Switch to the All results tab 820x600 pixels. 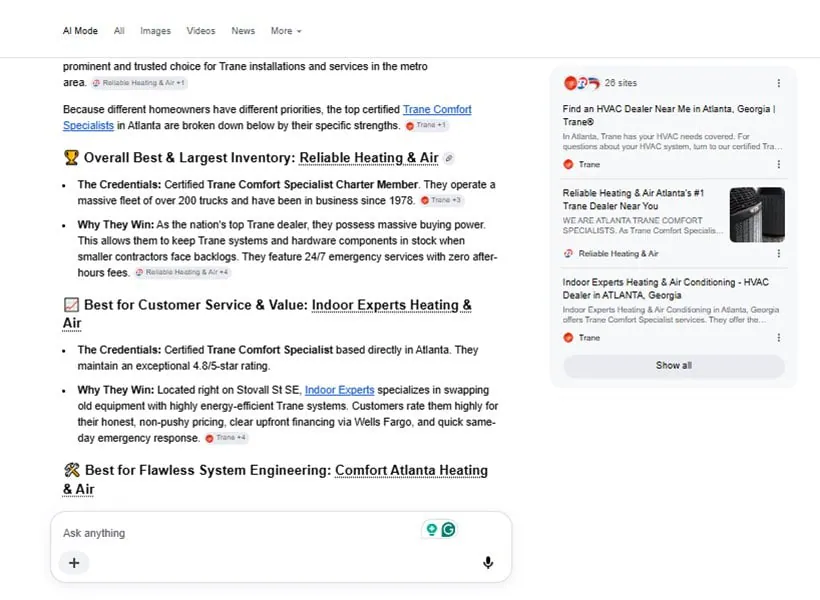pos(119,31)
